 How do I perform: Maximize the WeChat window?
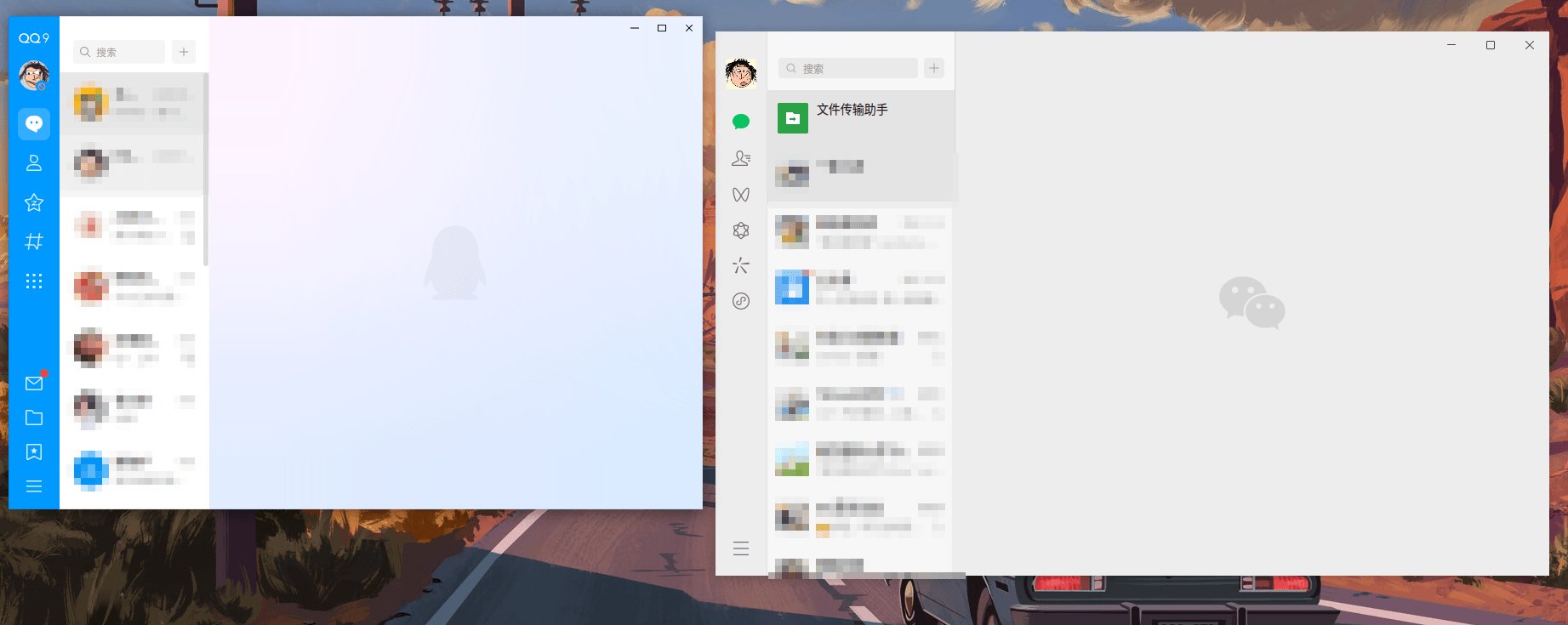1491,45
